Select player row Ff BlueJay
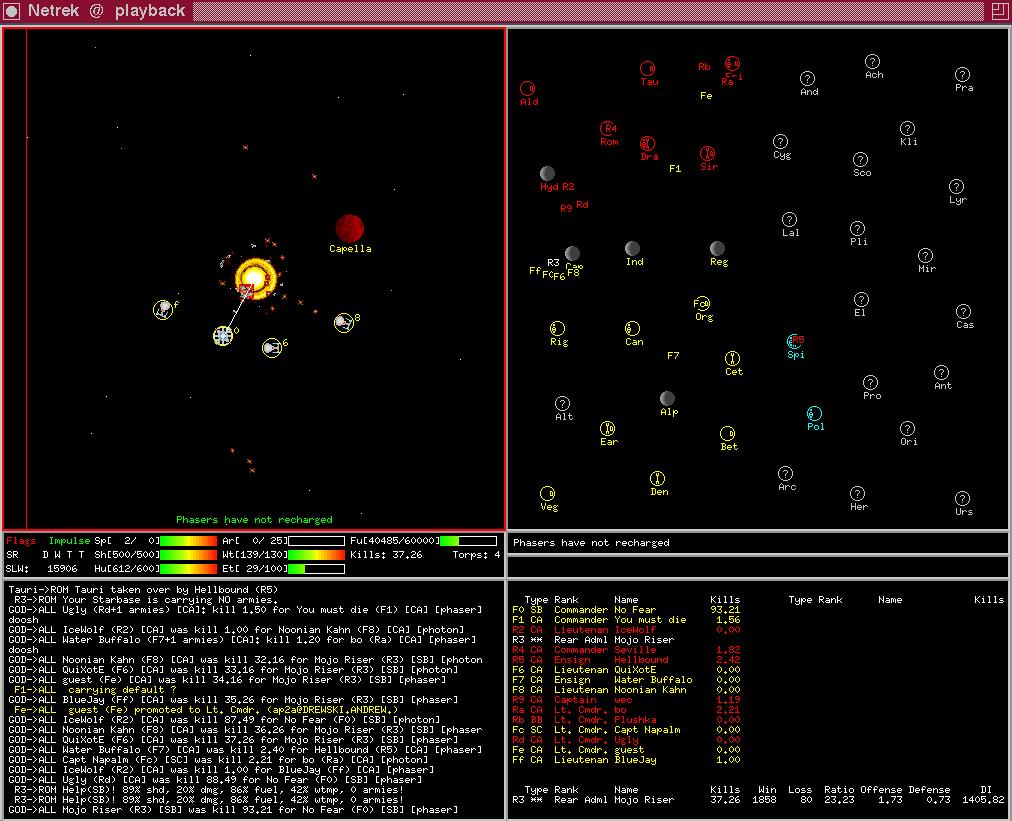The image size is (1012, 821). (626, 760)
